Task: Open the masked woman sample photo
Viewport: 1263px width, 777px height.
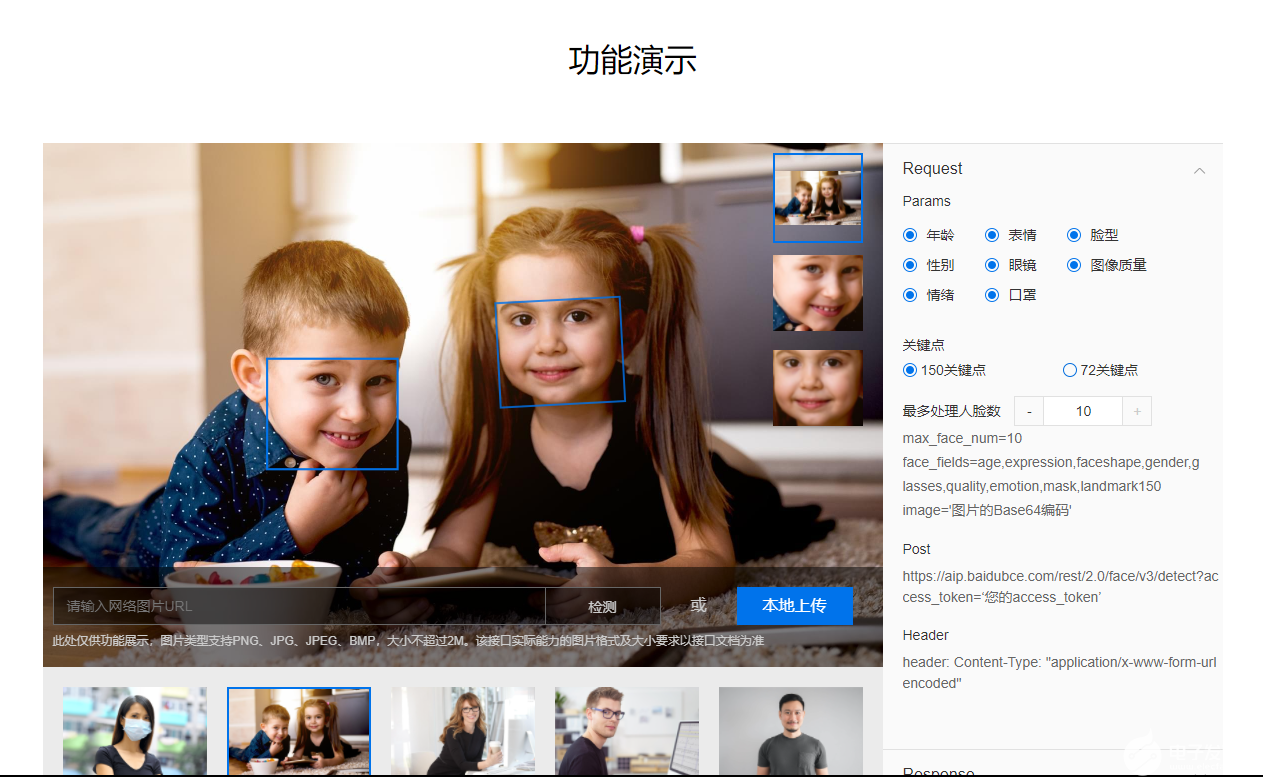Action: point(134,731)
